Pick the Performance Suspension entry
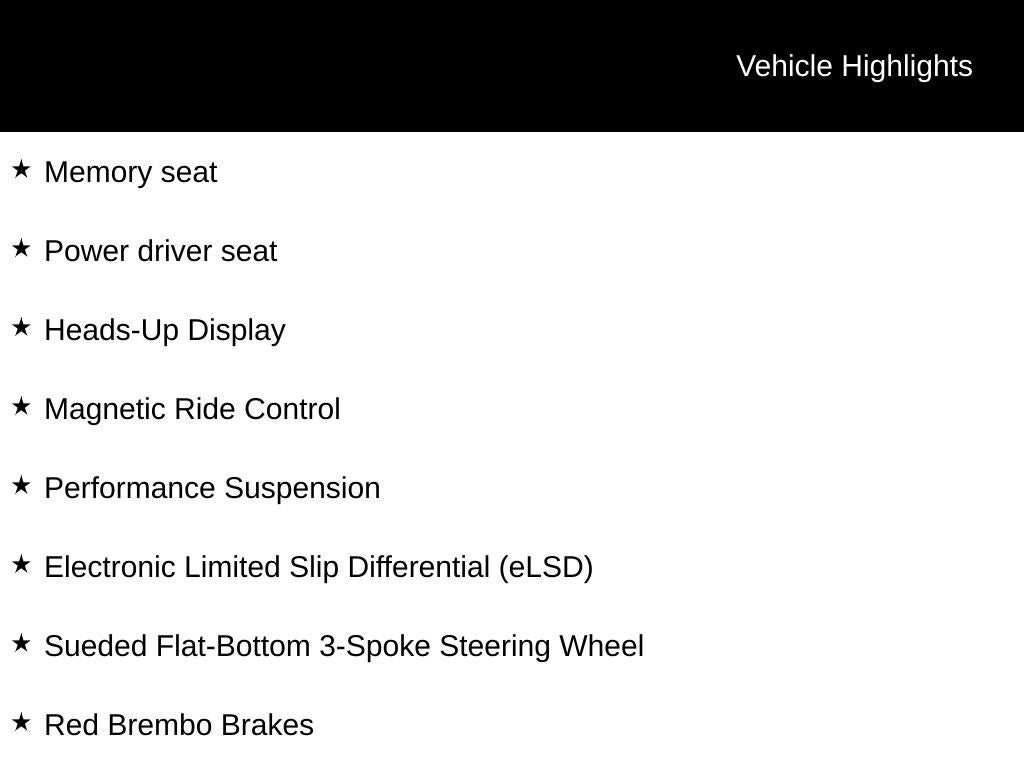Image resolution: width=1024 pixels, height=768 pixels. tap(212, 488)
